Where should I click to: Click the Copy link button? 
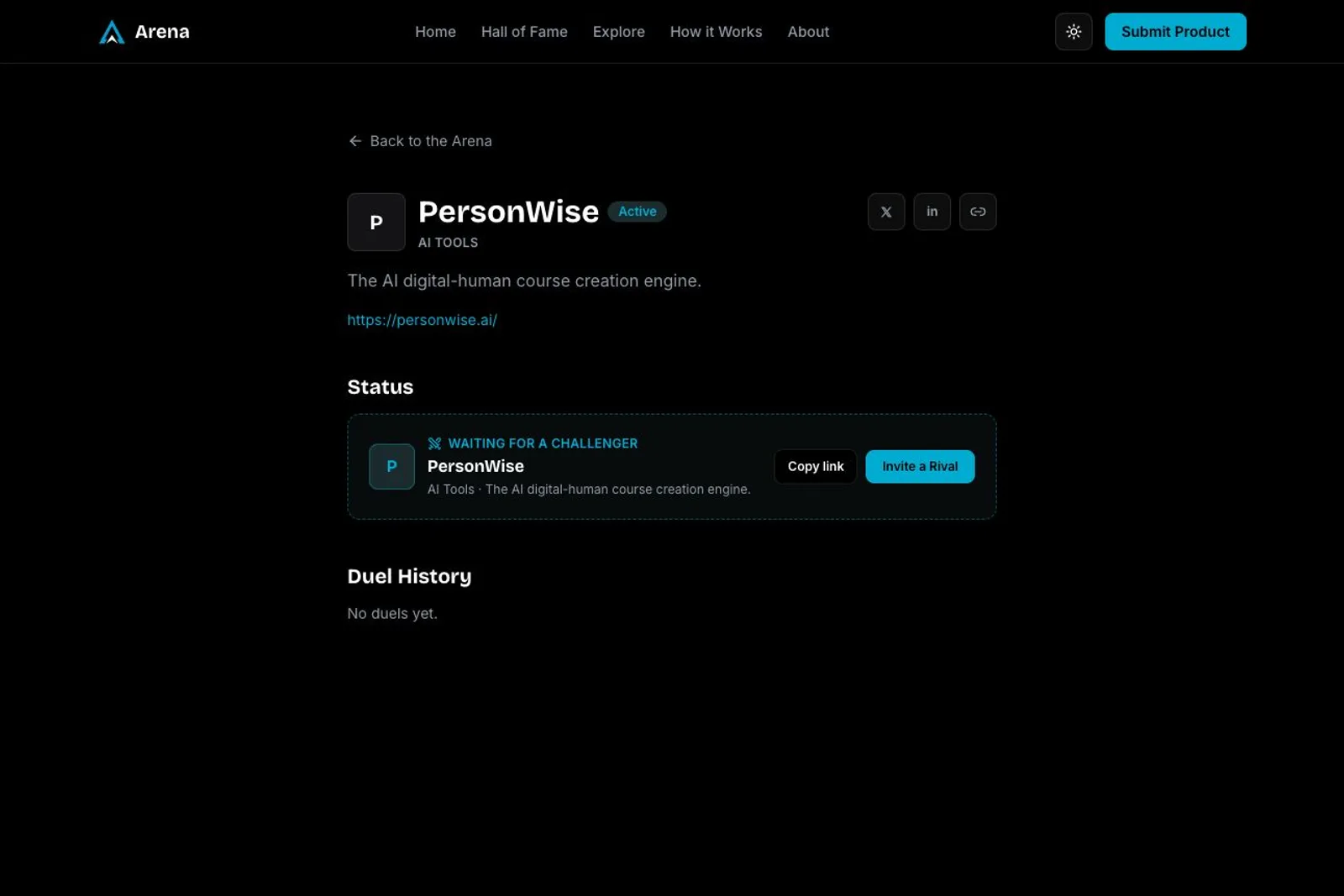pos(816,466)
